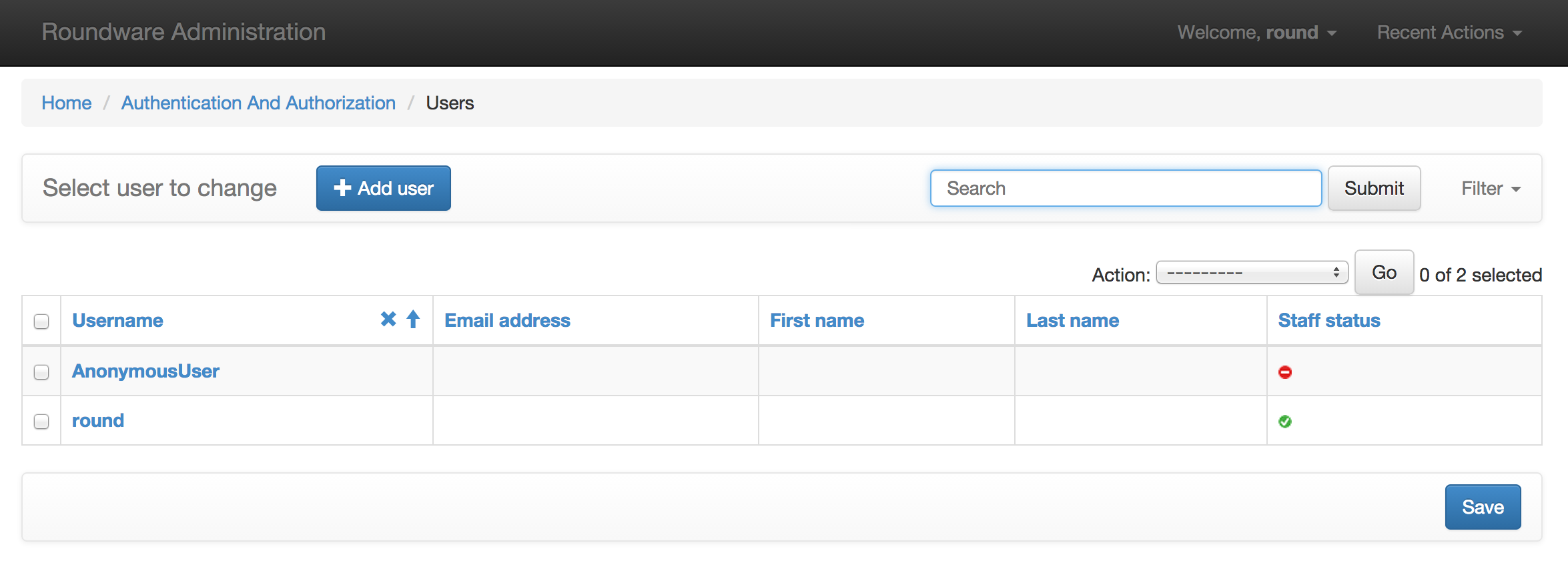Open the AnonymousUser user record
The height and width of the screenshot is (567, 1568).
[x=145, y=371]
